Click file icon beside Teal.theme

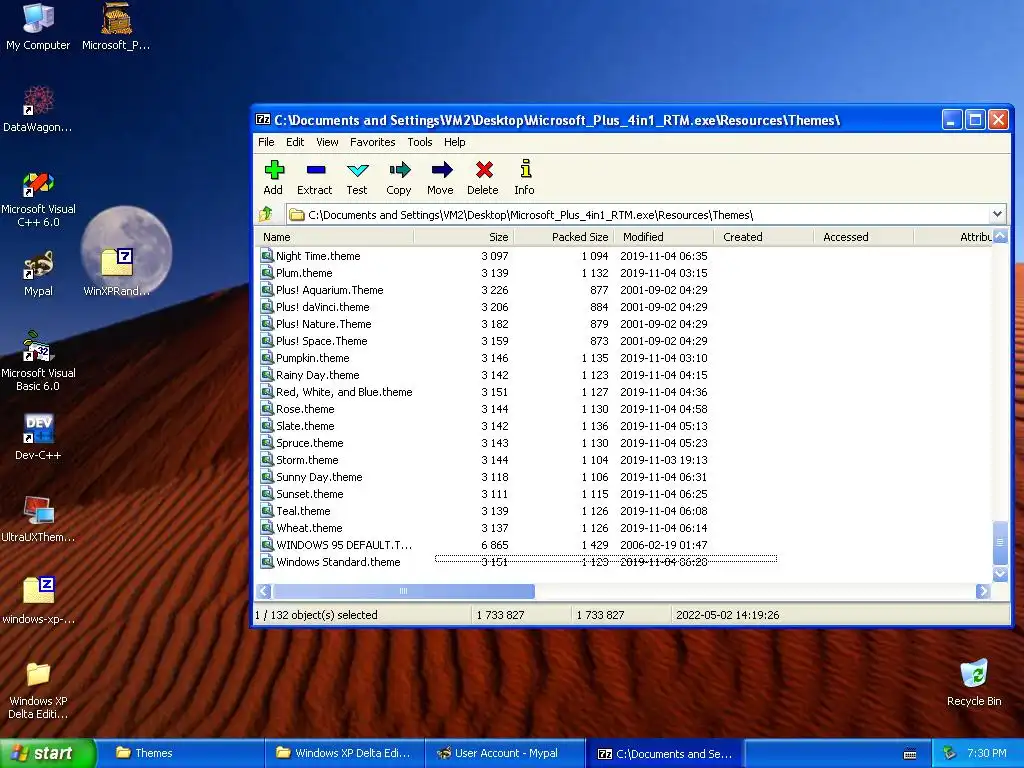point(267,510)
